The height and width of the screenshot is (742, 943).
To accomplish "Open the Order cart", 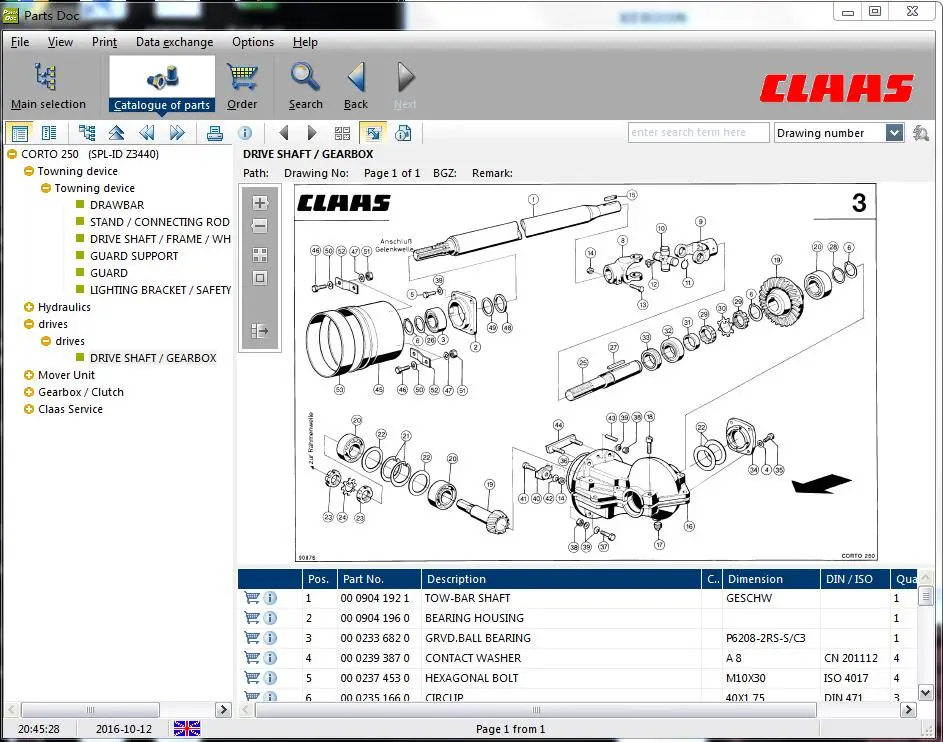I will pos(242,86).
